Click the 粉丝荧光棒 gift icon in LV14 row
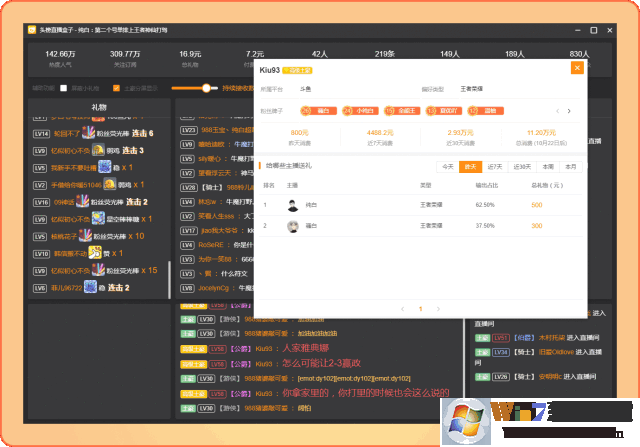640x447 pixels. tap(89, 133)
